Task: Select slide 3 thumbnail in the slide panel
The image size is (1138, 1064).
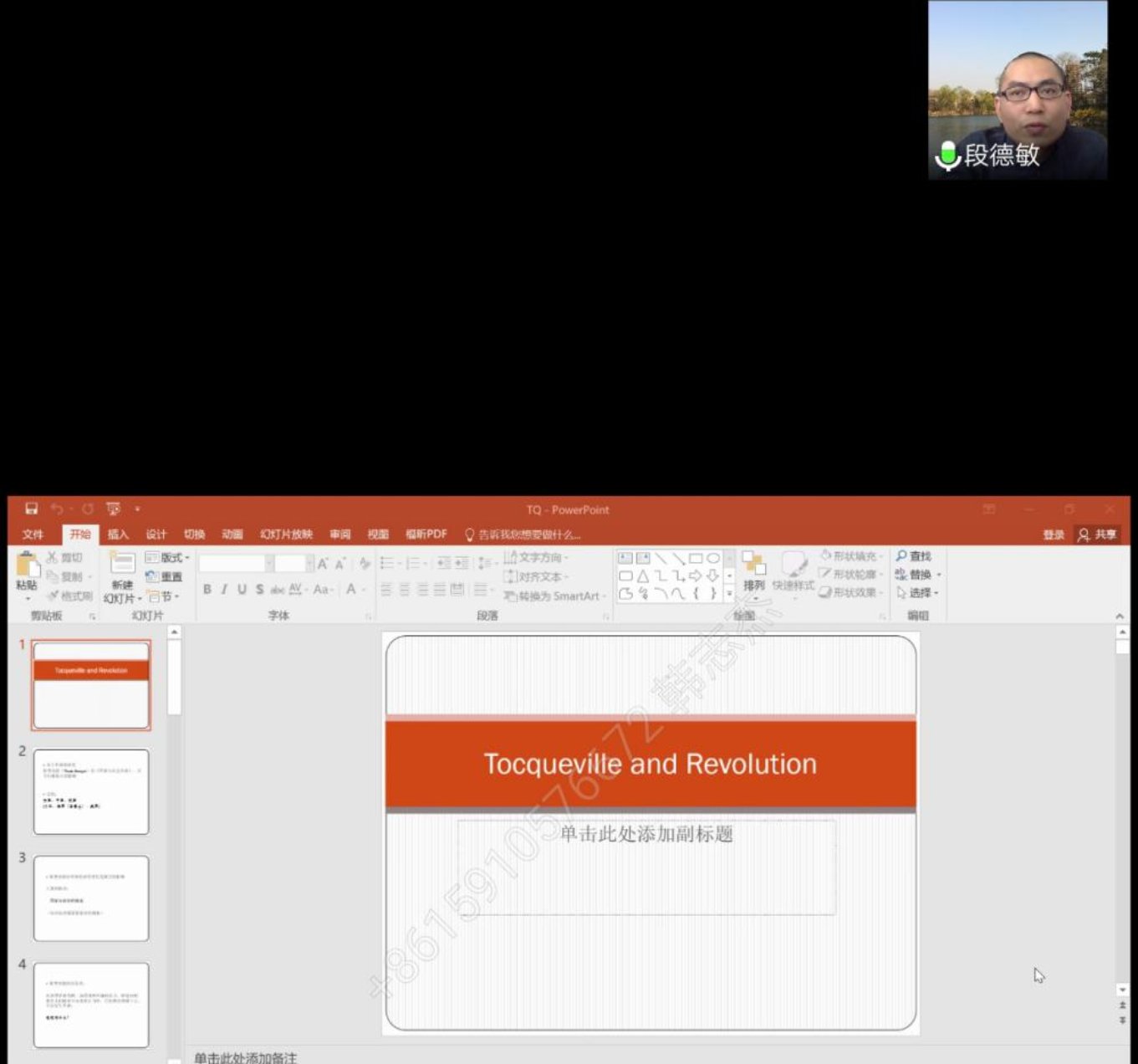Action: coord(91,898)
